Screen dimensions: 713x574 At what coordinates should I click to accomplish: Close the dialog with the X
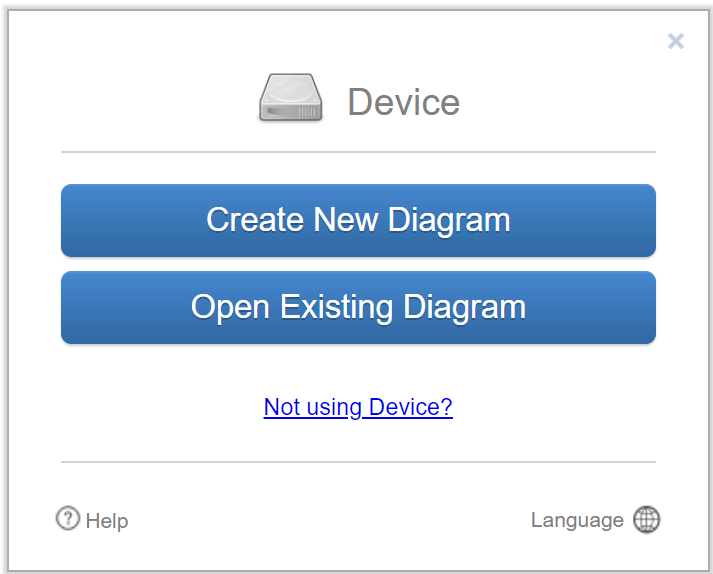tap(676, 41)
